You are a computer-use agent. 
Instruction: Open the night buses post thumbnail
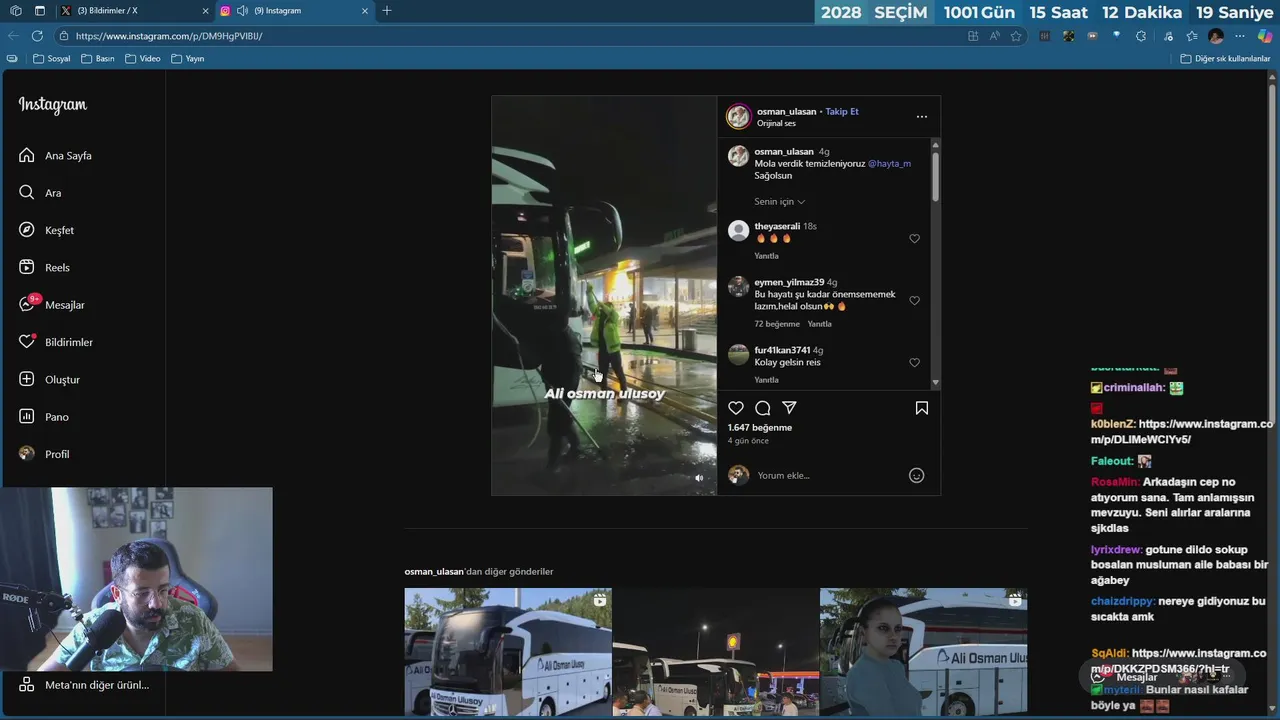(x=715, y=652)
